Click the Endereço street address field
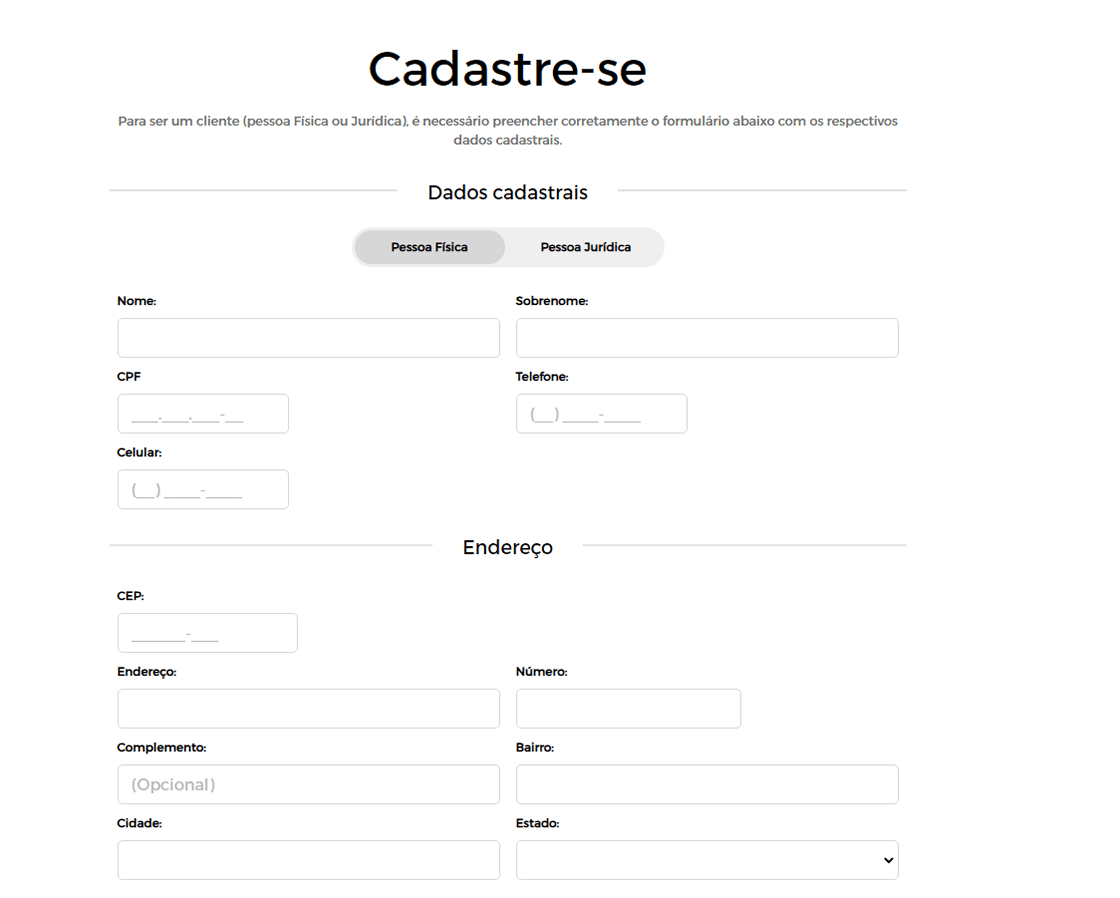The height and width of the screenshot is (898, 1120). pyautogui.click(x=309, y=709)
